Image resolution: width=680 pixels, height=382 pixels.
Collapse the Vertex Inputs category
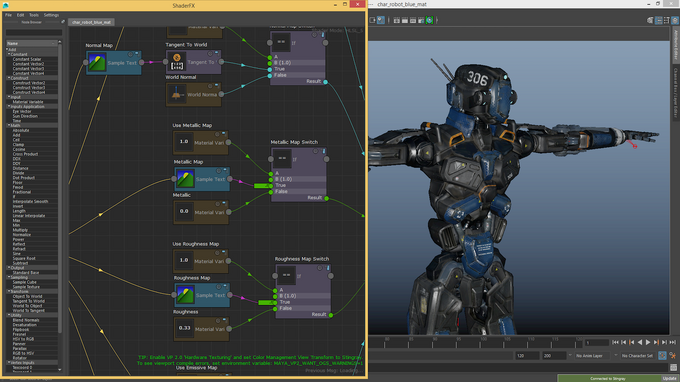click(x=9, y=363)
